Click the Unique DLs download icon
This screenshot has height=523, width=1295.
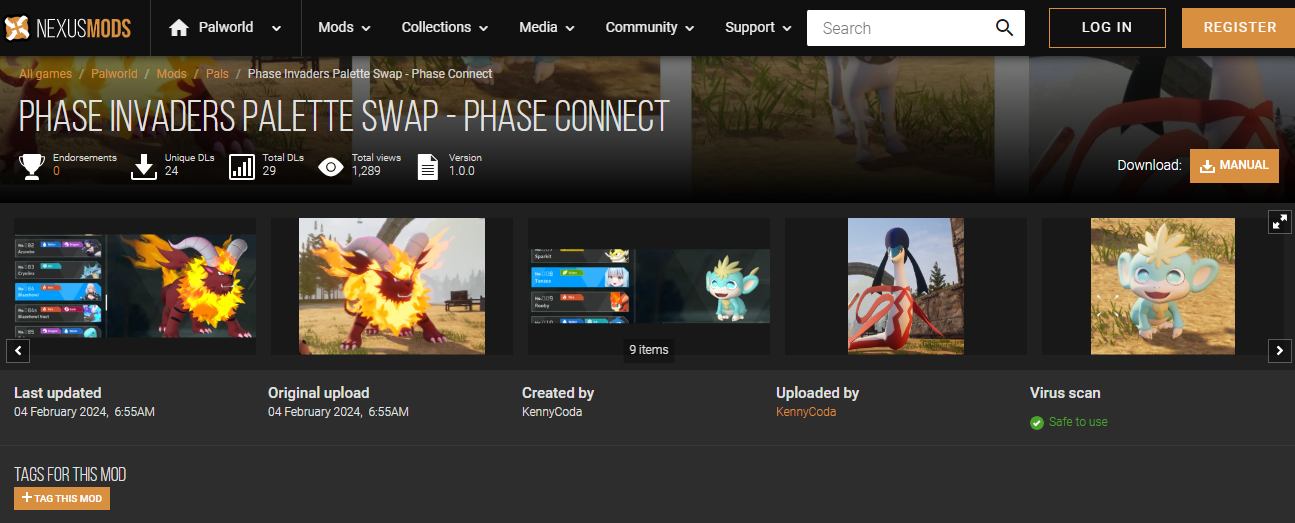(145, 166)
